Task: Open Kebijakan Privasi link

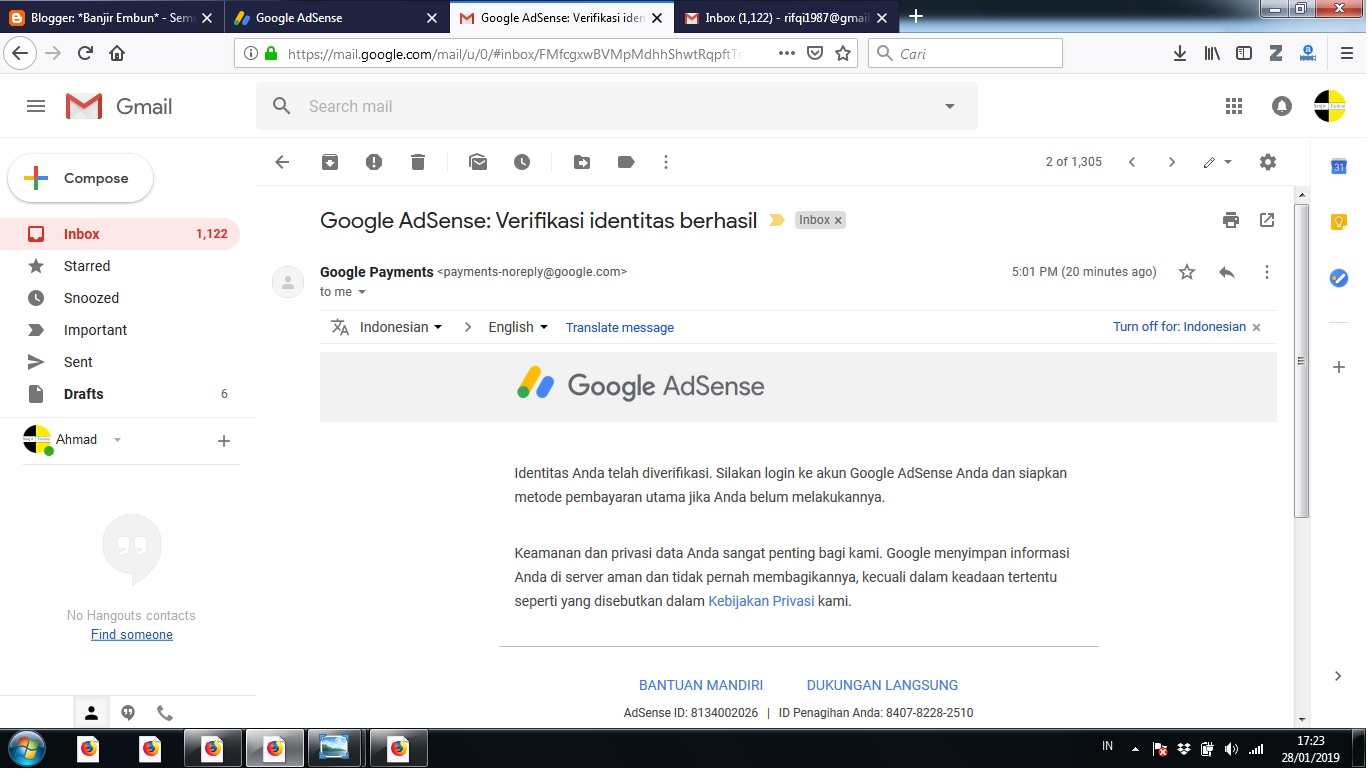Action: (x=761, y=601)
